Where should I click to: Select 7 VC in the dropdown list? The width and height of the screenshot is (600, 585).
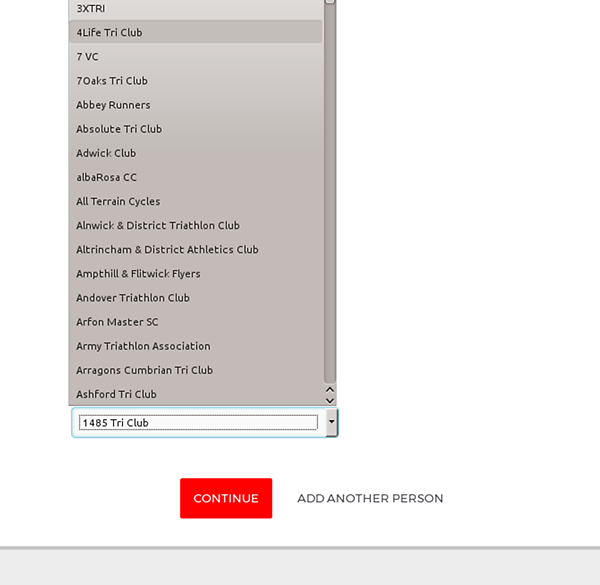(x=196, y=57)
